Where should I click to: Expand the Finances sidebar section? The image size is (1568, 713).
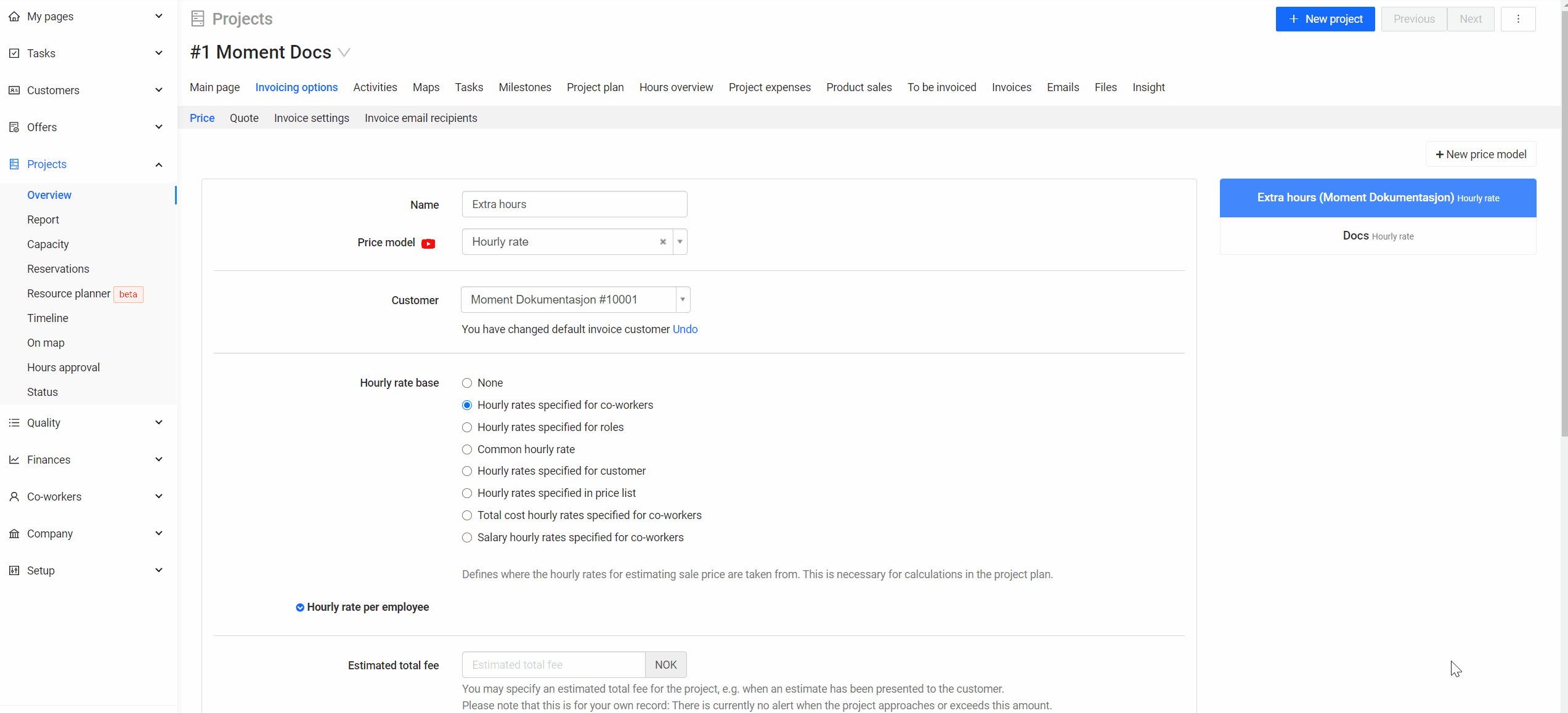[159, 459]
